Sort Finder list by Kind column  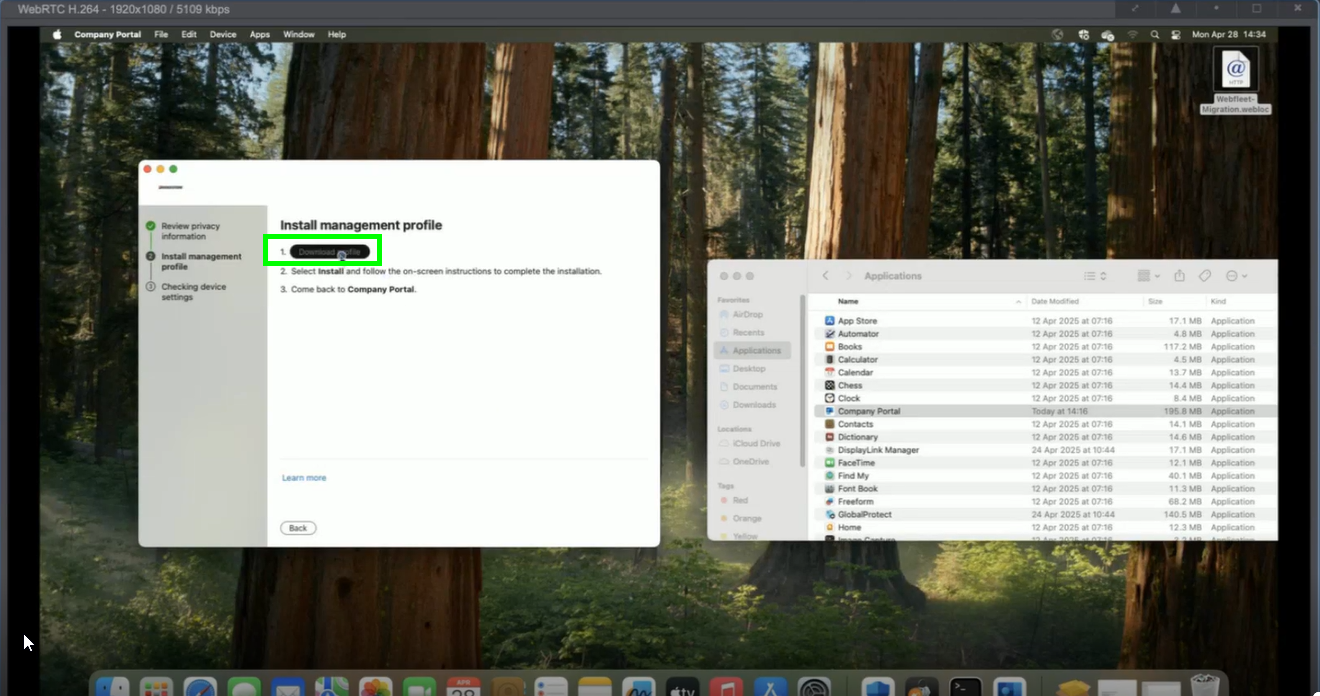click(1218, 301)
